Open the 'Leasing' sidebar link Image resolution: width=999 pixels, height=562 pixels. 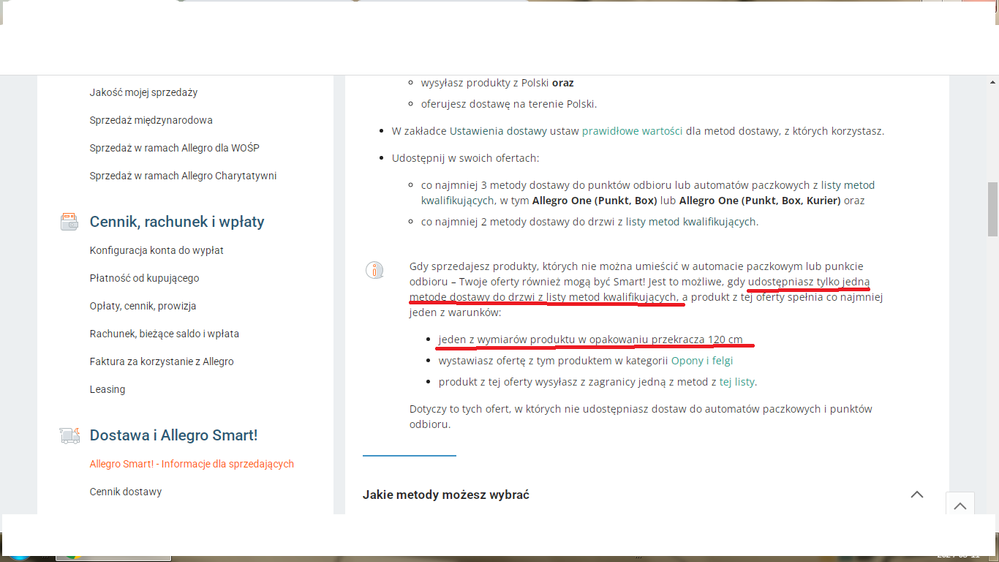[x=107, y=389]
